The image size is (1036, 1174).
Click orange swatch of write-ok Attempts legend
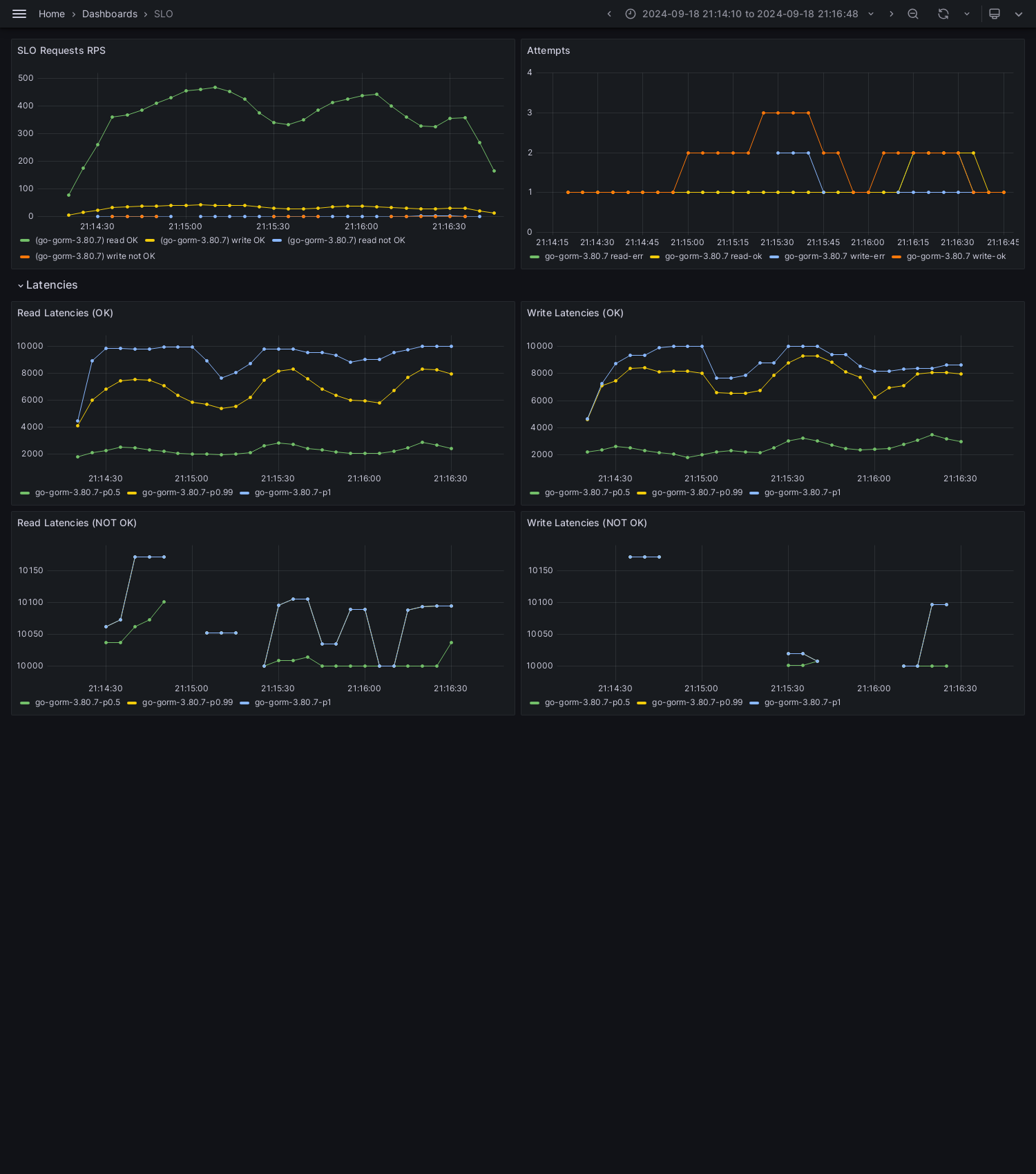click(x=896, y=257)
